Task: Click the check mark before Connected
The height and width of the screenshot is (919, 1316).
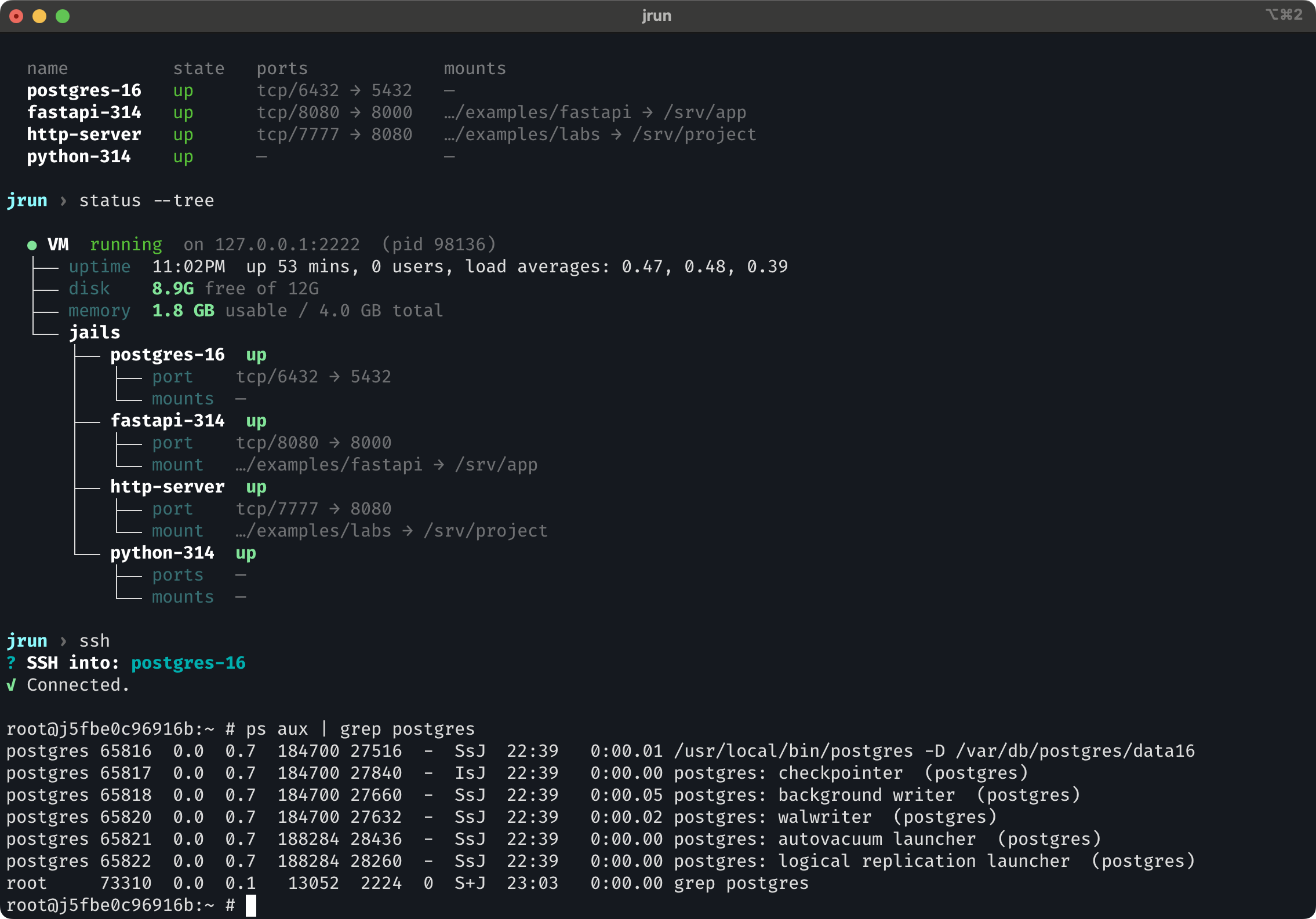Action: pos(11,685)
